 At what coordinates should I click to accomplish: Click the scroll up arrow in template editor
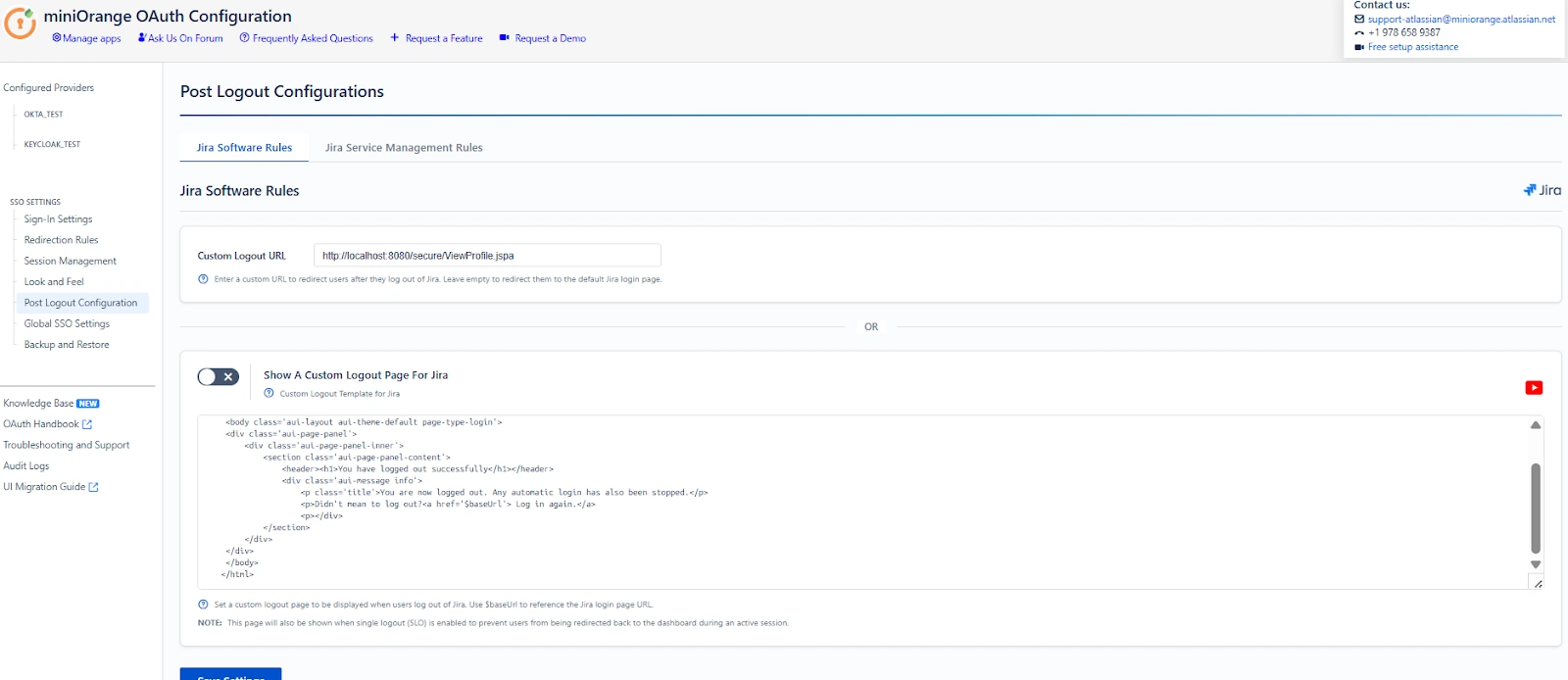pyautogui.click(x=1536, y=425)
